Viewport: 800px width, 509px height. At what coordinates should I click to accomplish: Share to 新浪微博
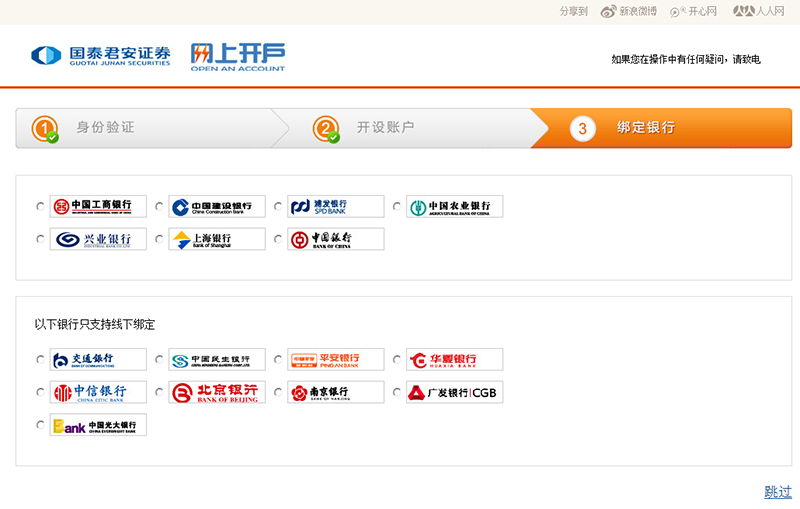click(629, 12)
